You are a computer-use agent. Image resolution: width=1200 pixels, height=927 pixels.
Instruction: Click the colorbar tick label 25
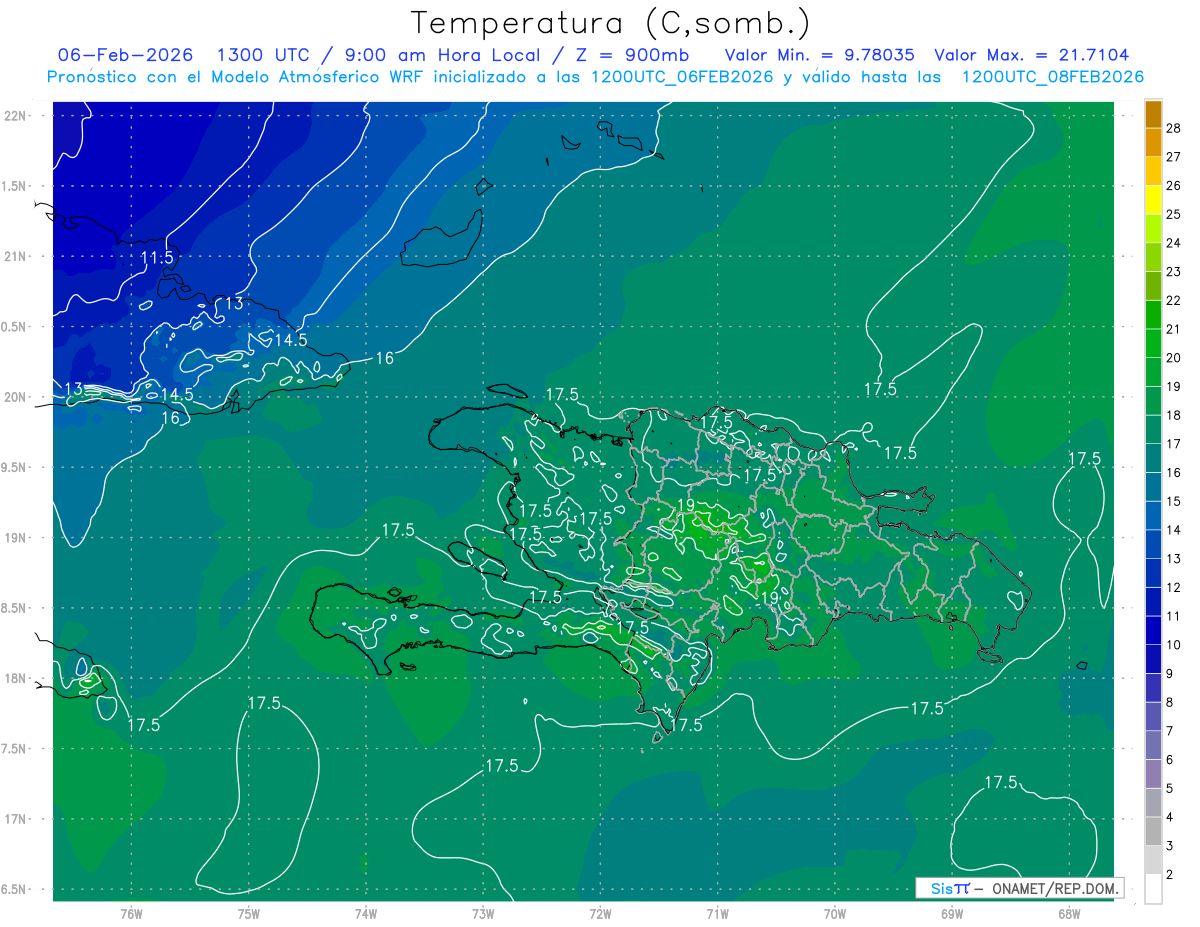[1174, 215]
